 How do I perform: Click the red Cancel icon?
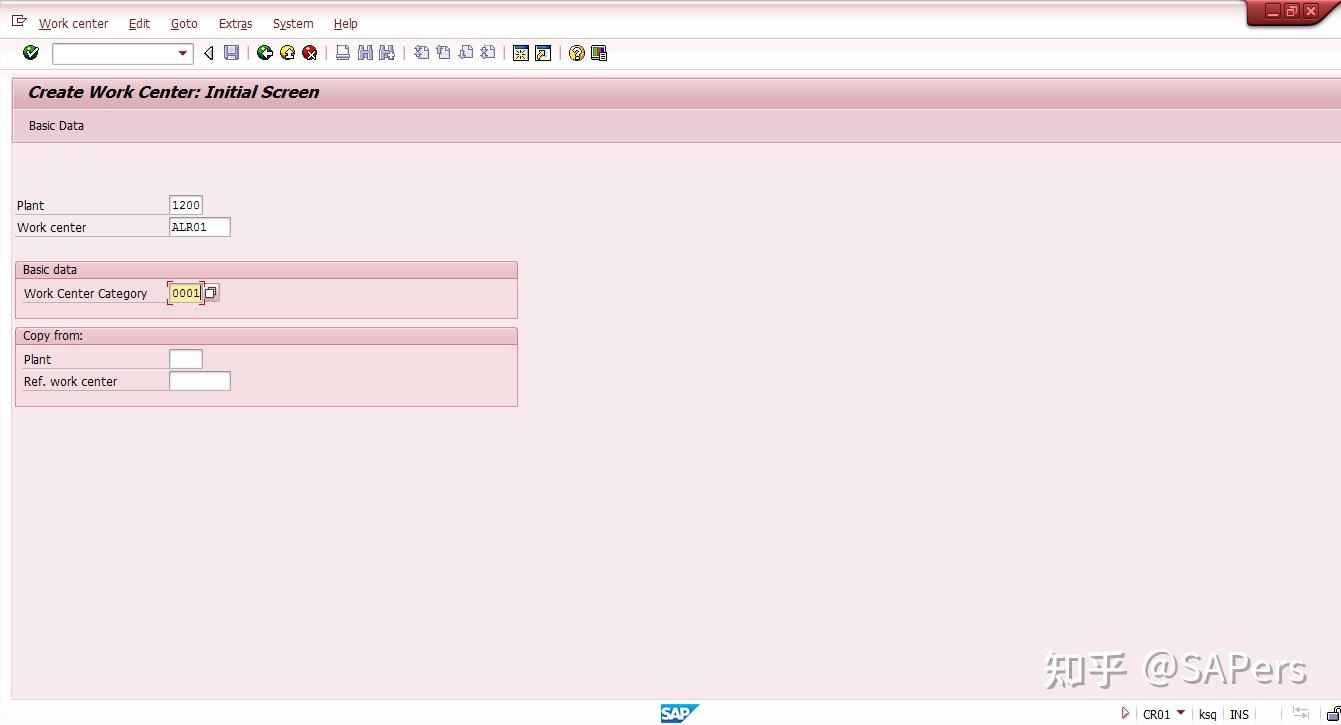click(310, 53)
